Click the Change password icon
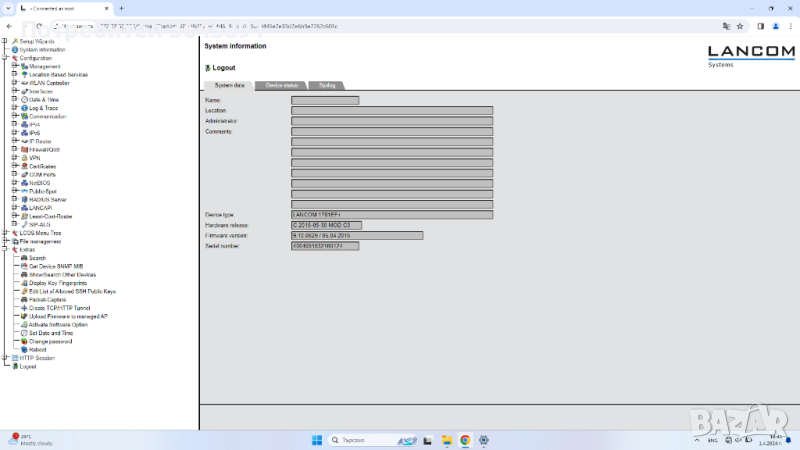 click(x=24, y=341)
